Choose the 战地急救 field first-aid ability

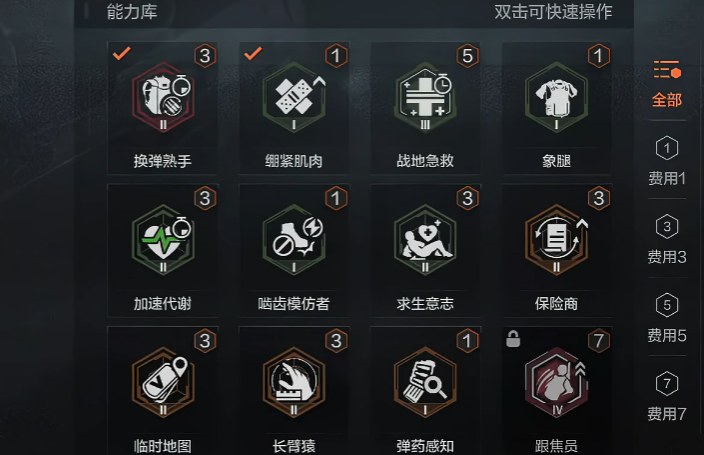[x=425, y=97]
